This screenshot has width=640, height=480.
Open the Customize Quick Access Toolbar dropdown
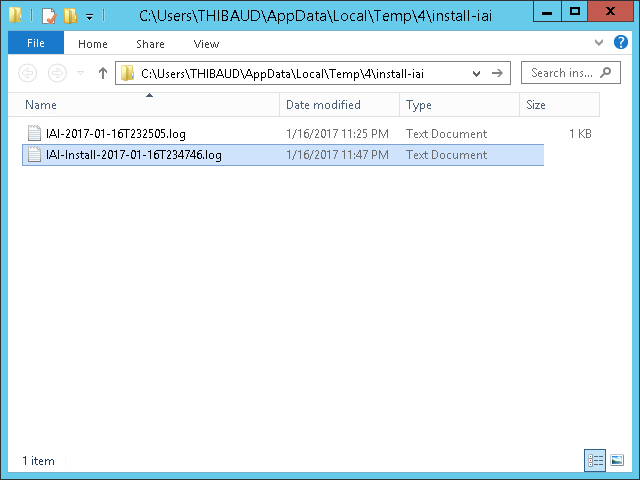coord(89,16)
